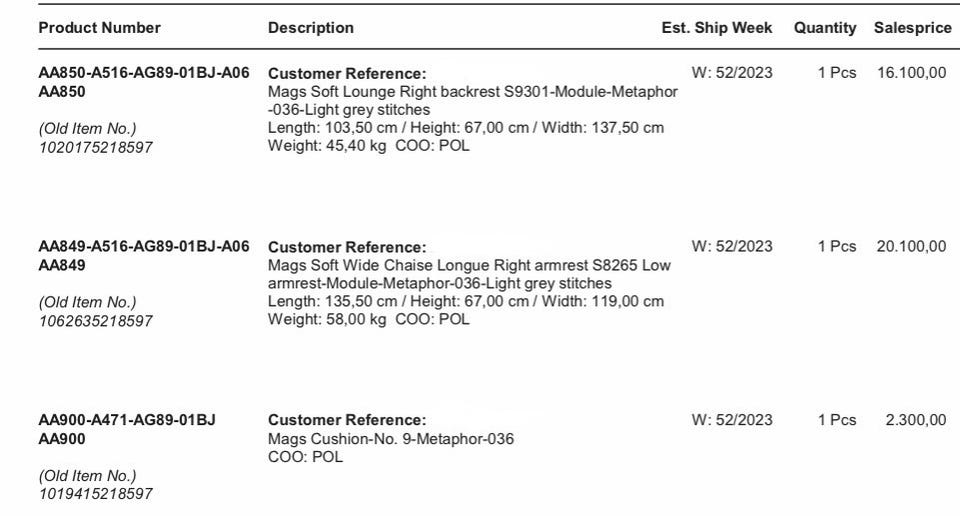Select product number AA900-A471-AG89-01BJ
Viewport: 960px width, 516px height.
(127, 420)
